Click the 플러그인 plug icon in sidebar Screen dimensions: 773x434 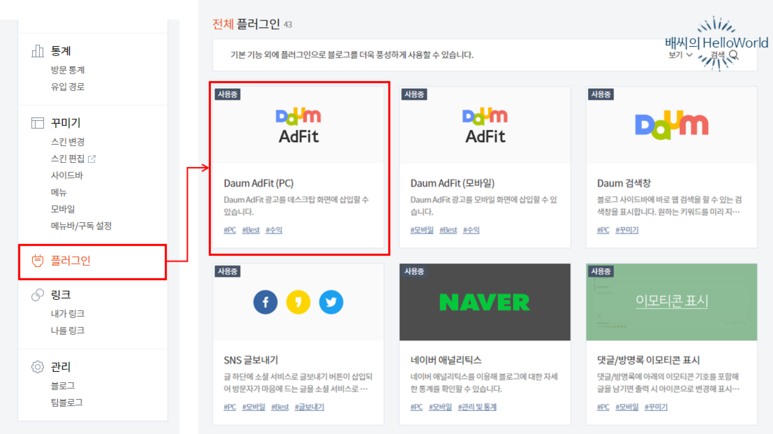point(37,260)
